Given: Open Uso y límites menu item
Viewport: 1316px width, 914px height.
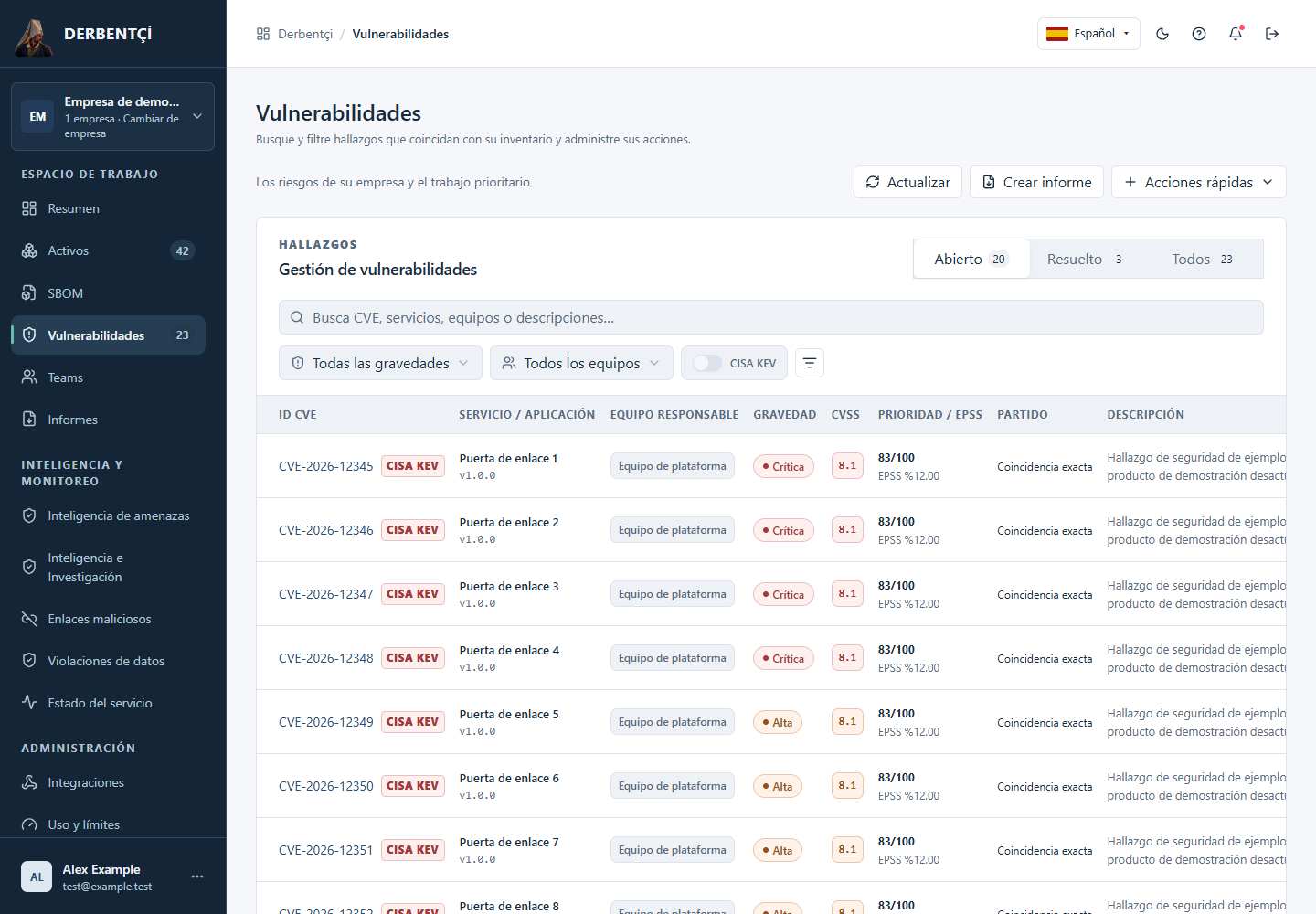Looking at the screenshot, I should [x=108, y=824].
